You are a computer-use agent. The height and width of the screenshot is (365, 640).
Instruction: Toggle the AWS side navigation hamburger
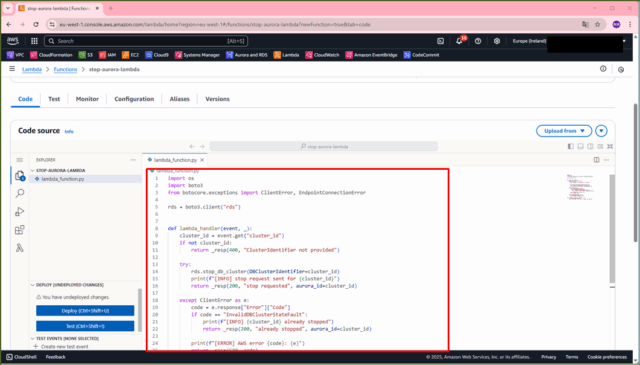12,69
